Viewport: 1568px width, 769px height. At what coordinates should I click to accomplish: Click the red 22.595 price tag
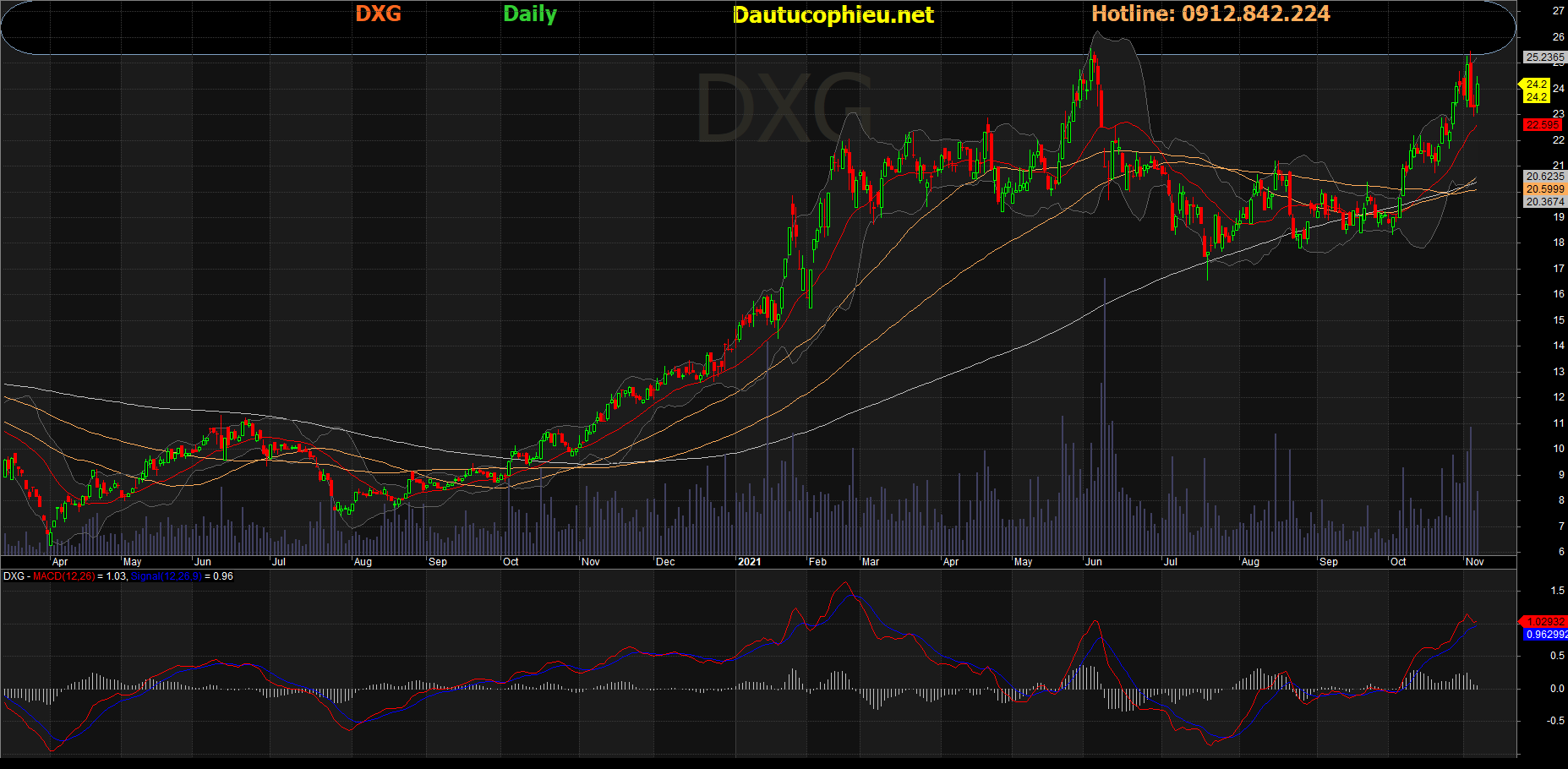[1542, 125]
